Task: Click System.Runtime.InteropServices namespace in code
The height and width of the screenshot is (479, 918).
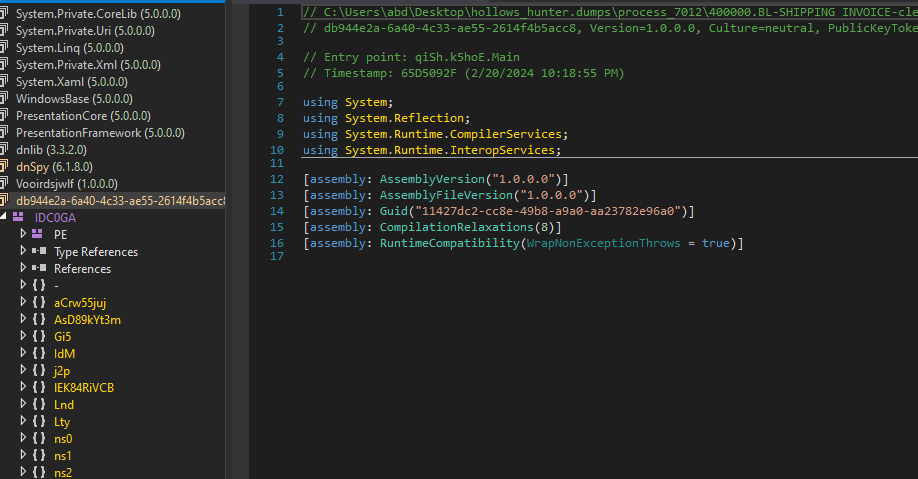Action: click(450, 150)
